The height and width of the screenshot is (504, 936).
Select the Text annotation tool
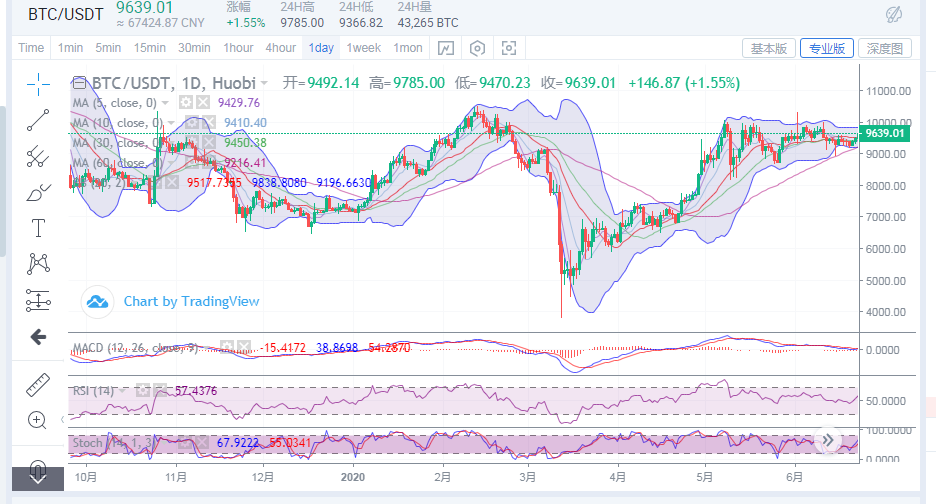38,228
